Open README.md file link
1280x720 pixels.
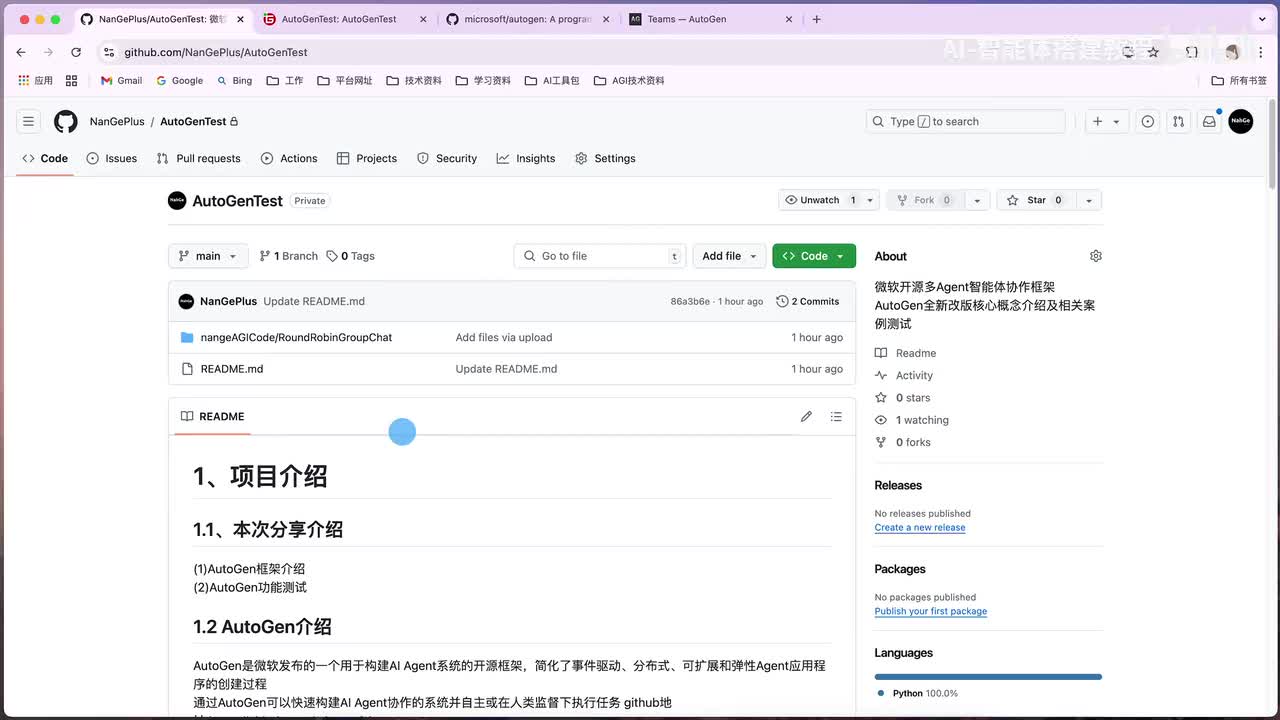pyautogui.click(x=232, y=369)
